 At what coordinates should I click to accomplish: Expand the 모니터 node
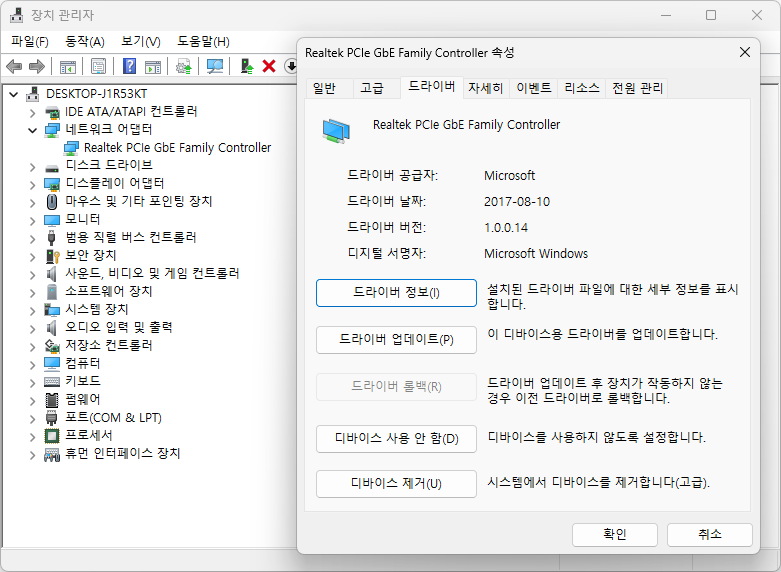32,220
